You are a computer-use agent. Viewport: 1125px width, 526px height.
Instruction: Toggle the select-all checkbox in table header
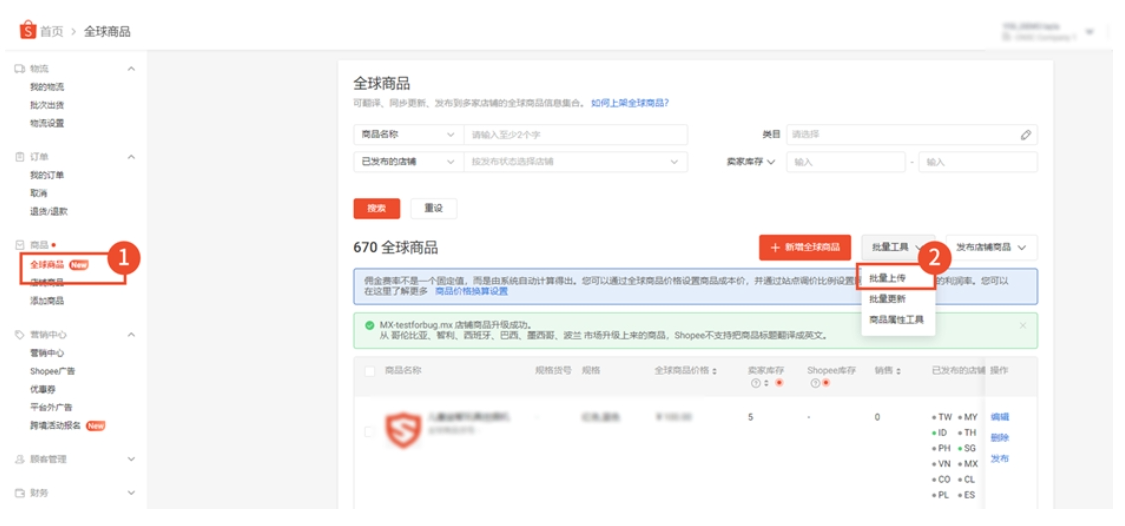pyautogui.click(x=370, y=371)
